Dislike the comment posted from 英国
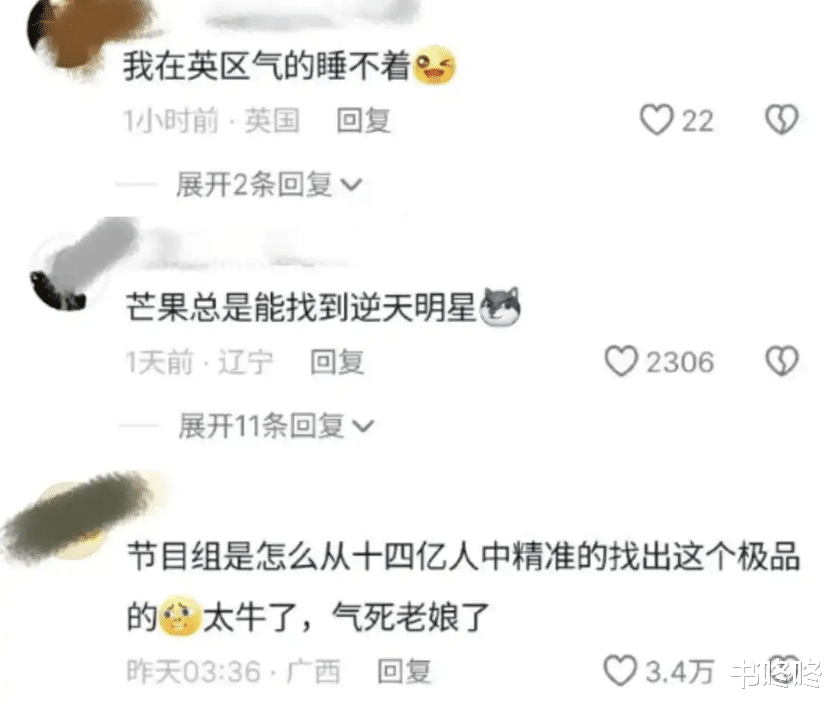The height and width of the screenshot is (709, 838). [x=781, y=120]
